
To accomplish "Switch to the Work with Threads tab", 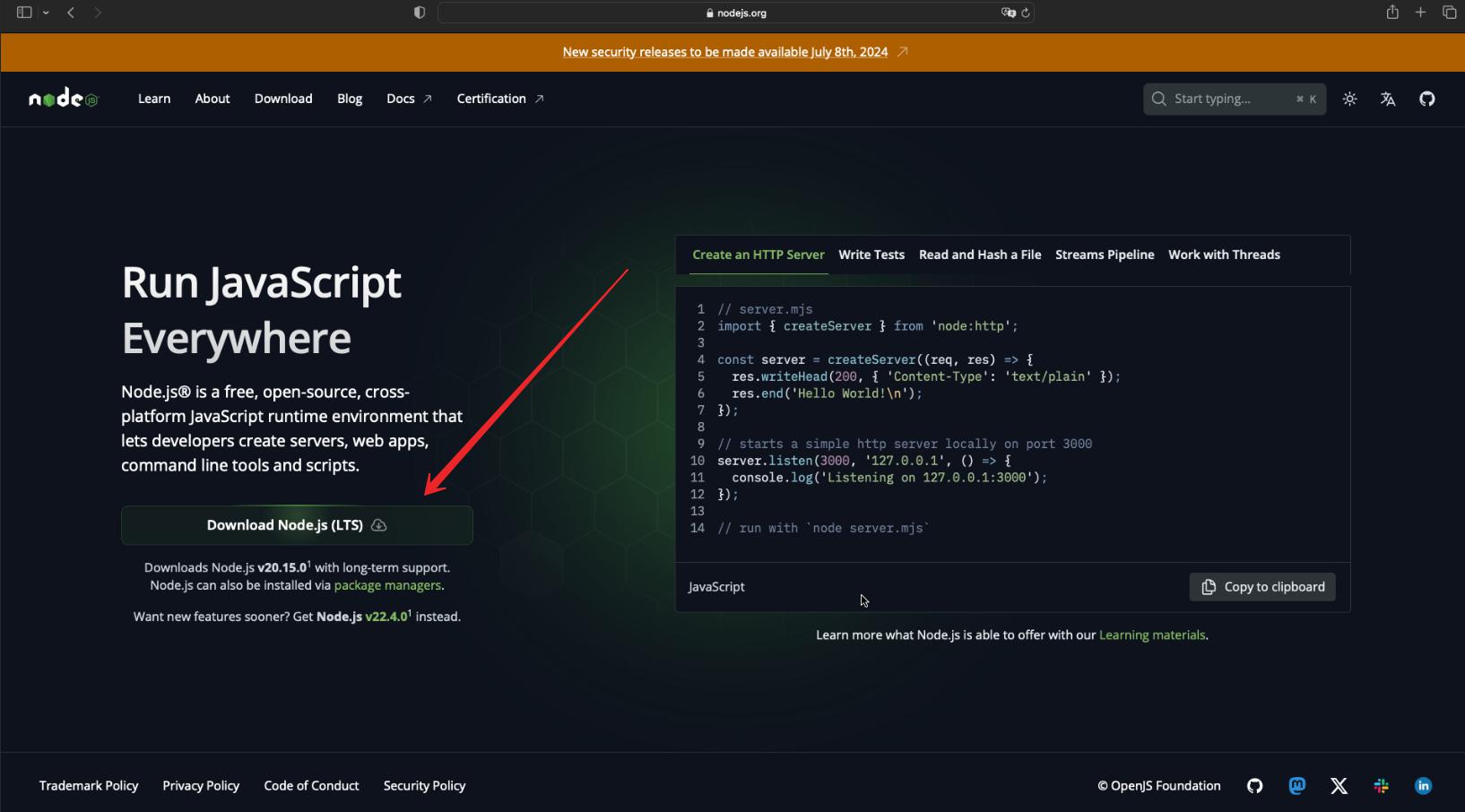I will (x=1224, y=255).
